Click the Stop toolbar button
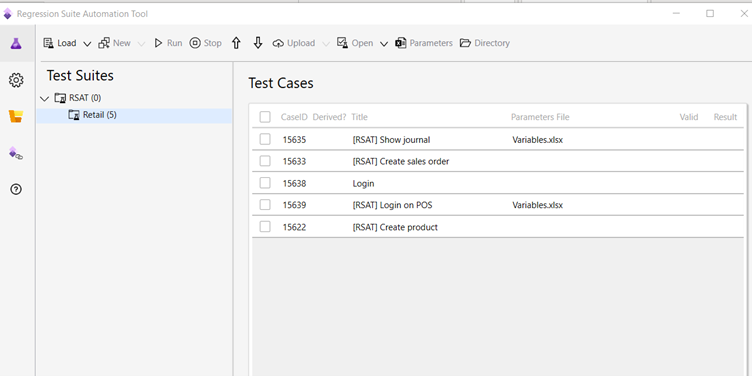 [206, 43]
